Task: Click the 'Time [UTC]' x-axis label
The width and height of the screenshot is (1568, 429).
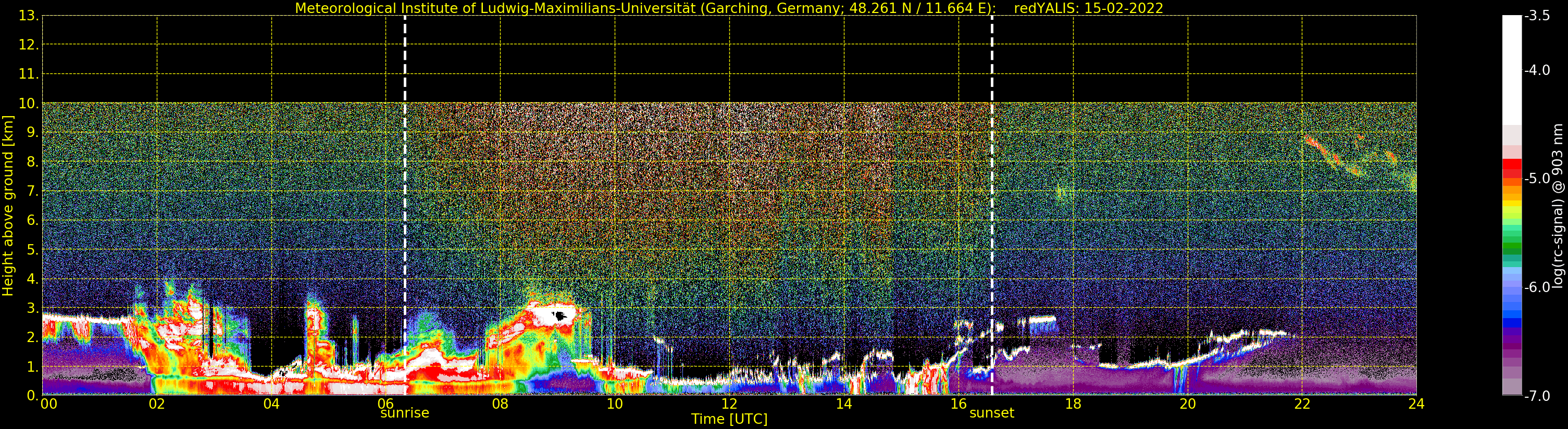Action: pyautogui.click(x=729, y=419)
